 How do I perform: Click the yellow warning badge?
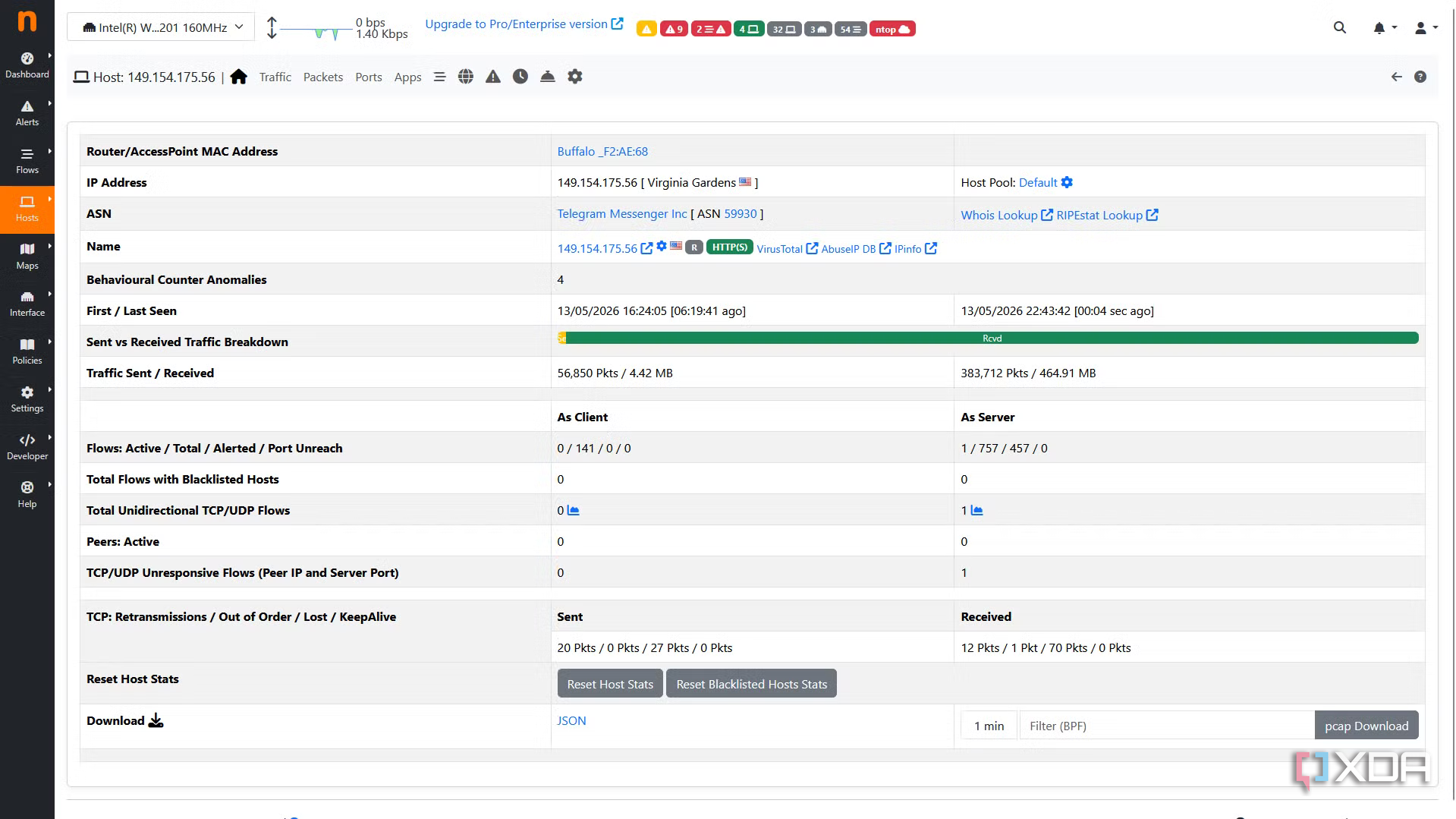coord(646,29)
